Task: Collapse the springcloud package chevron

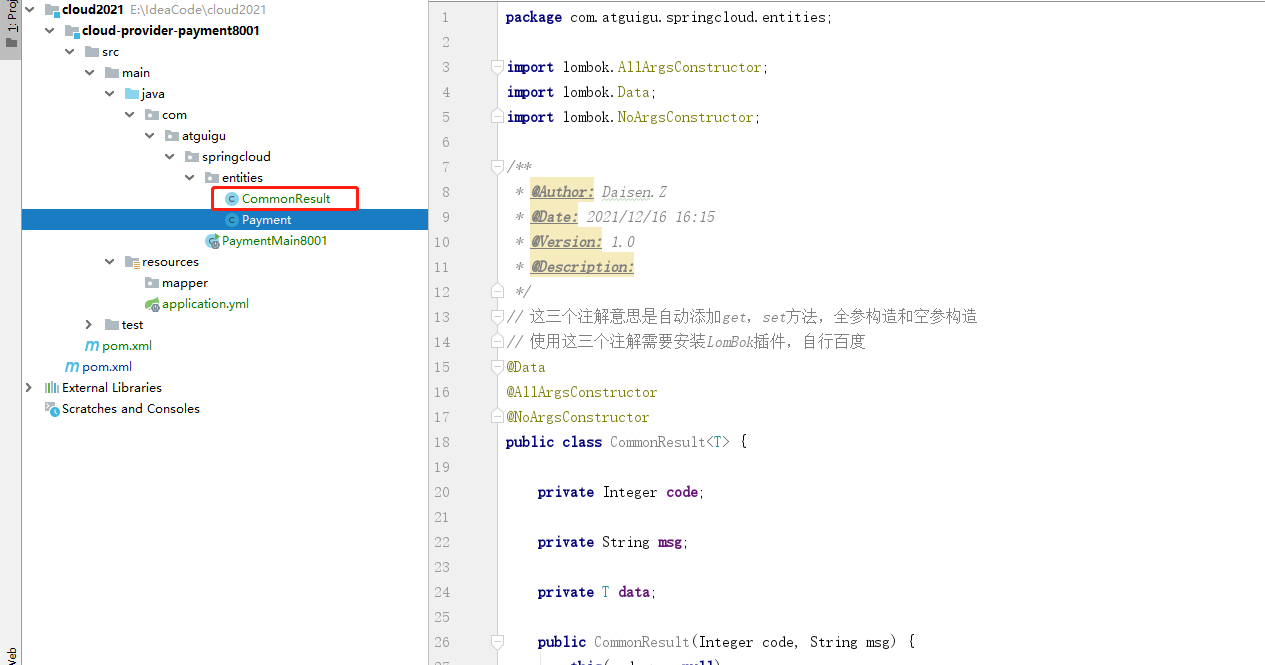Action: click(169, 156)
